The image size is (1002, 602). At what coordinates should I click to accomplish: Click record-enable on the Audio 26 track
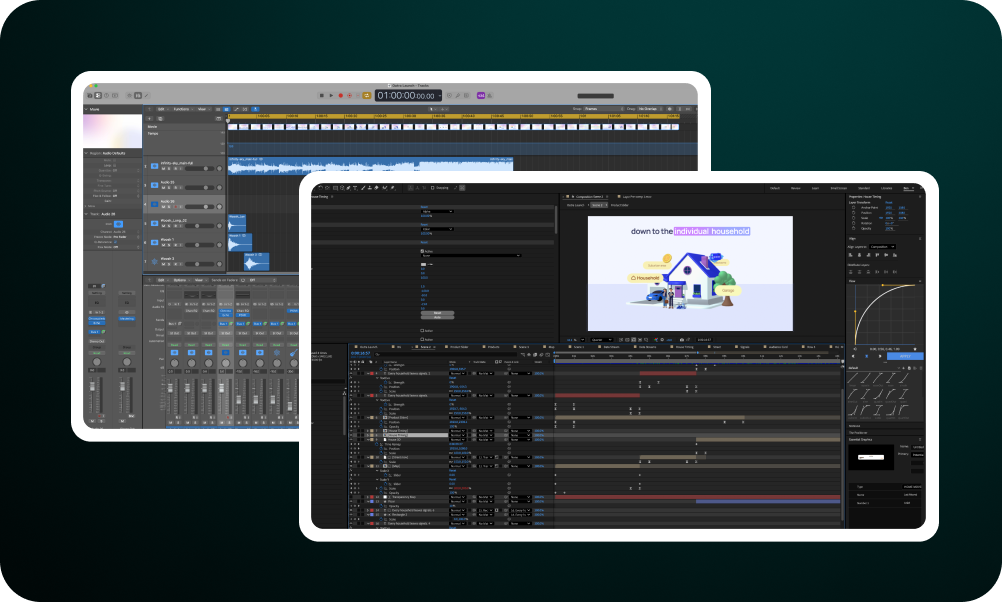point(176,206)
